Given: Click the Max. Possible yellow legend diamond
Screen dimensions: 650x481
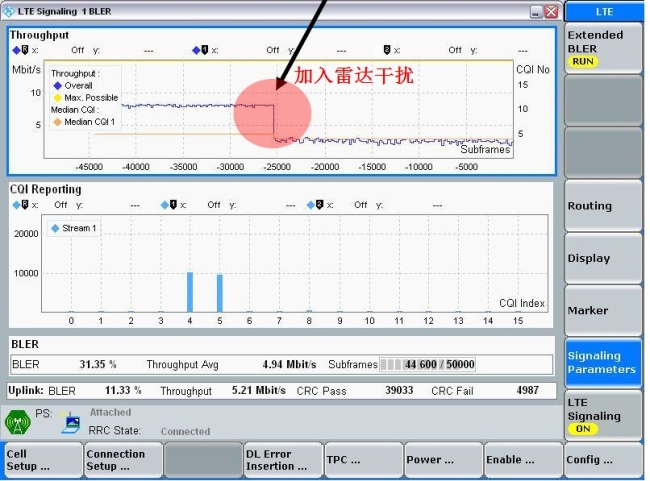Looking at the screenshot, I should pyautogui.click(x=58, y=98).
